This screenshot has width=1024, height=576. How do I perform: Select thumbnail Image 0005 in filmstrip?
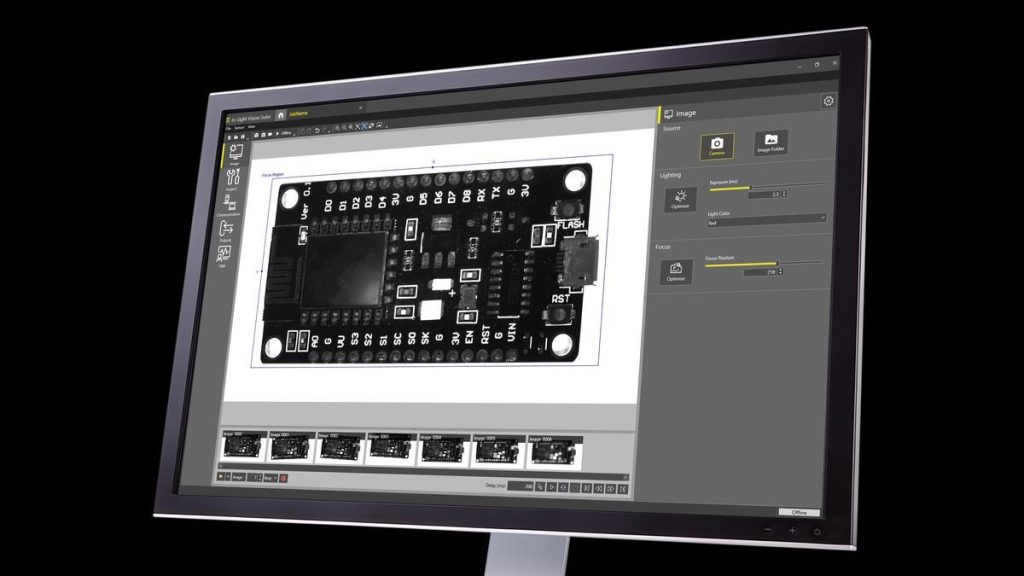tap(498, 453)
